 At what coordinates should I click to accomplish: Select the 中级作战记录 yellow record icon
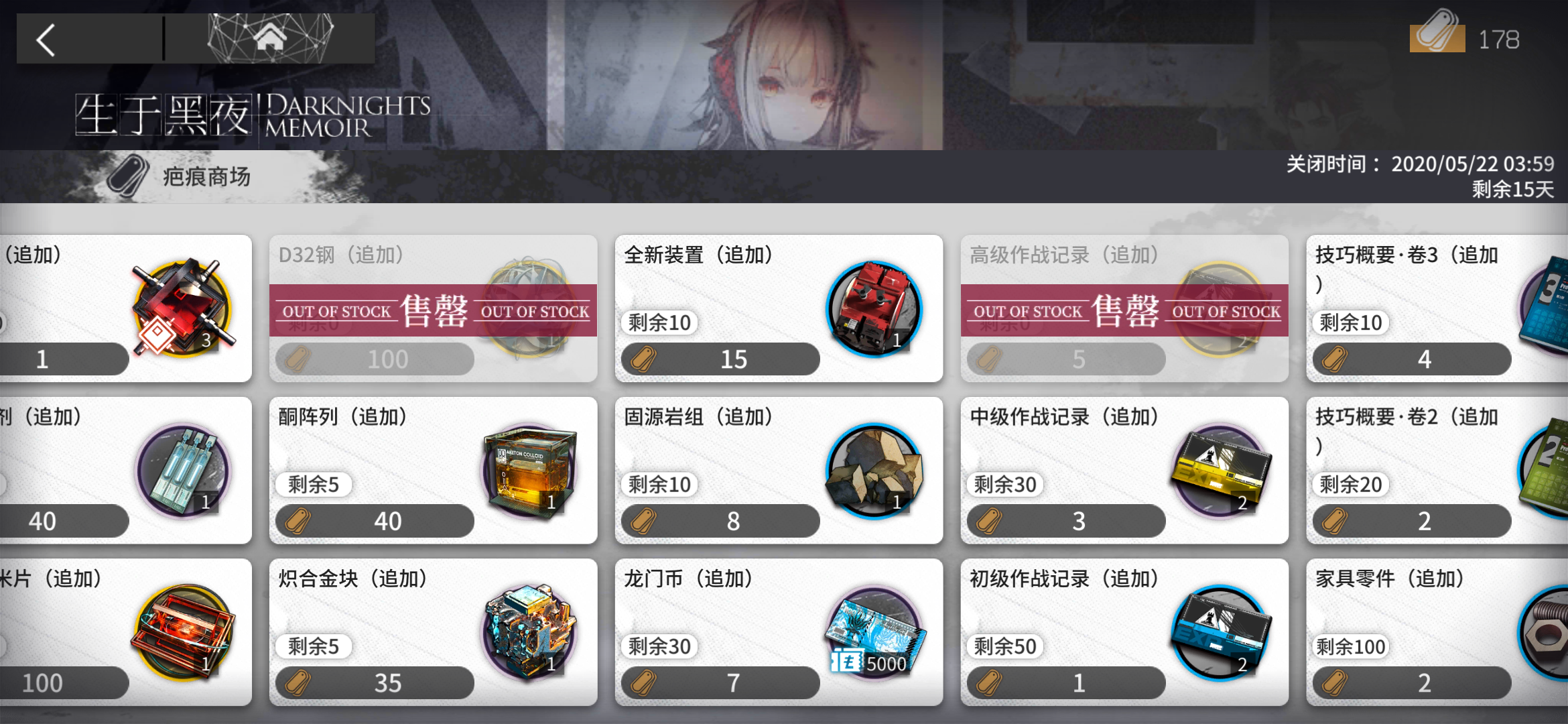[1220, 471]
